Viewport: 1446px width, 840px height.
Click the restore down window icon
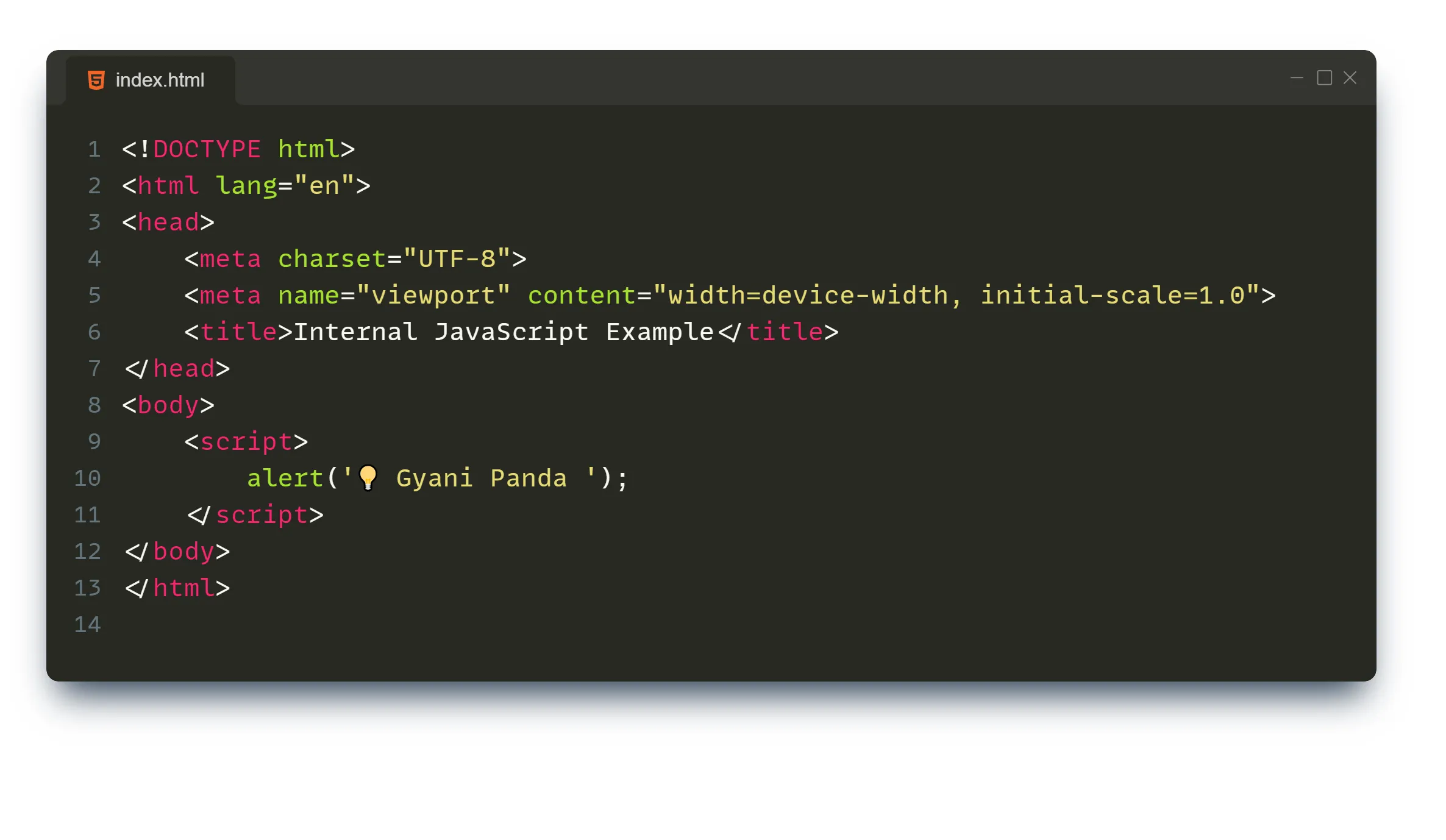pyautogui.click(x=1324, y=78)
